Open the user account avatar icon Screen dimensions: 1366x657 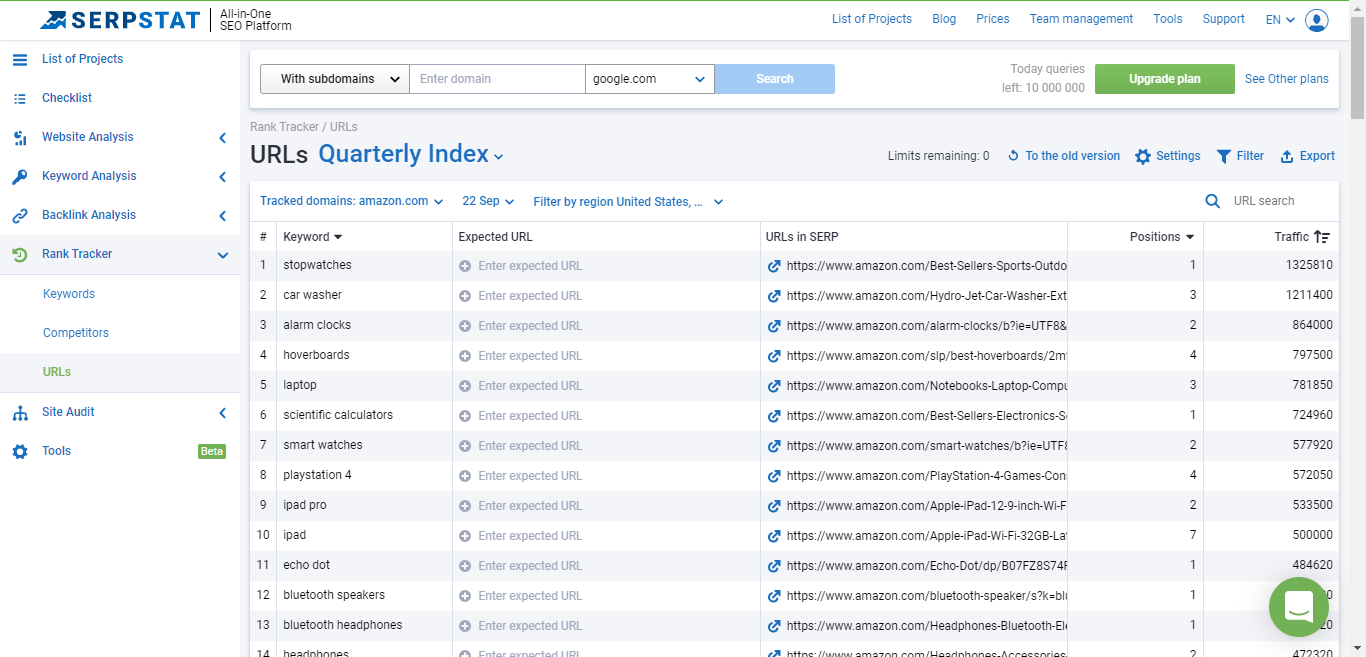coord(1317,20)
